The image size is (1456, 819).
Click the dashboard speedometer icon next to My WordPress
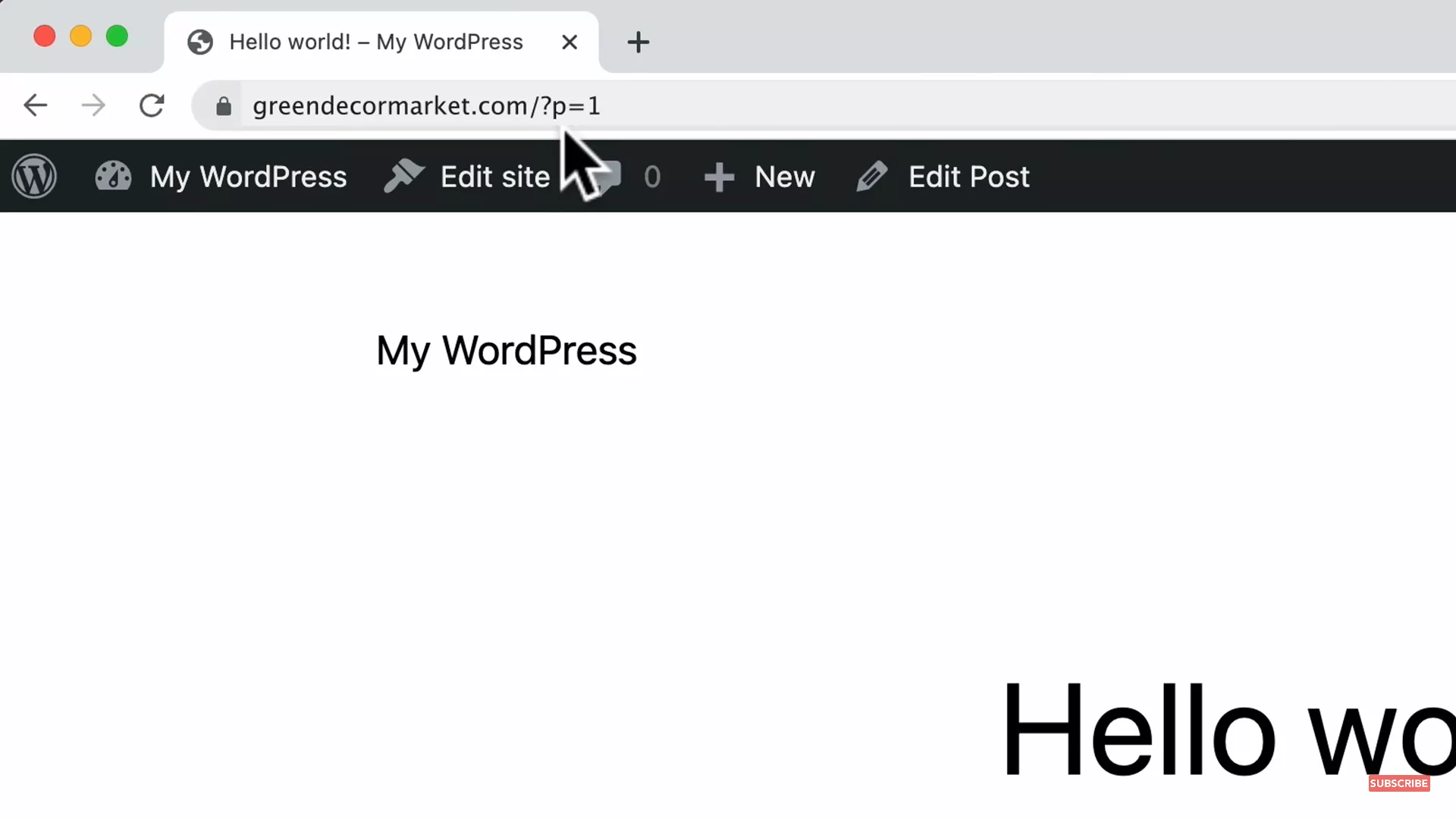click(112, 176)
